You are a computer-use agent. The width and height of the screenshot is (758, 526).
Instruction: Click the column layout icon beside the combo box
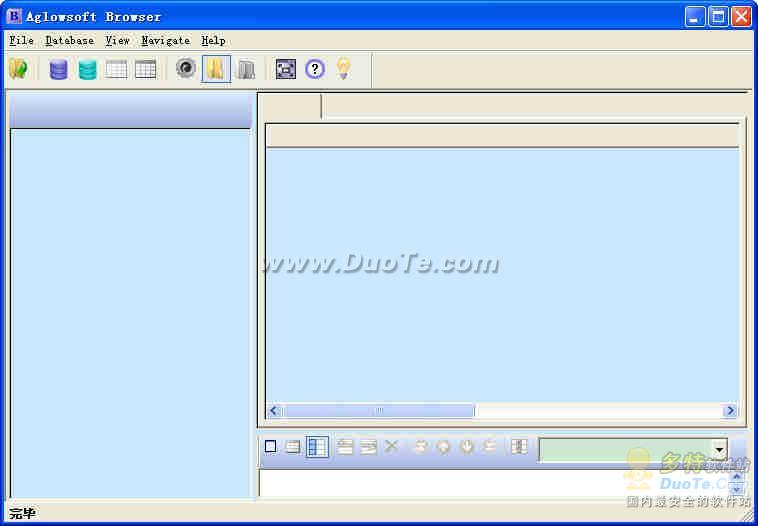click(519, 447)
